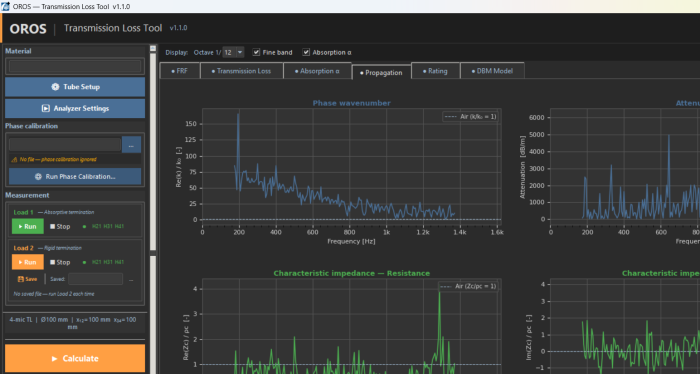Click Load 2 'H21 H31 H41' channel text
This screenshot has width=700, height=374.
click(108, 262)
